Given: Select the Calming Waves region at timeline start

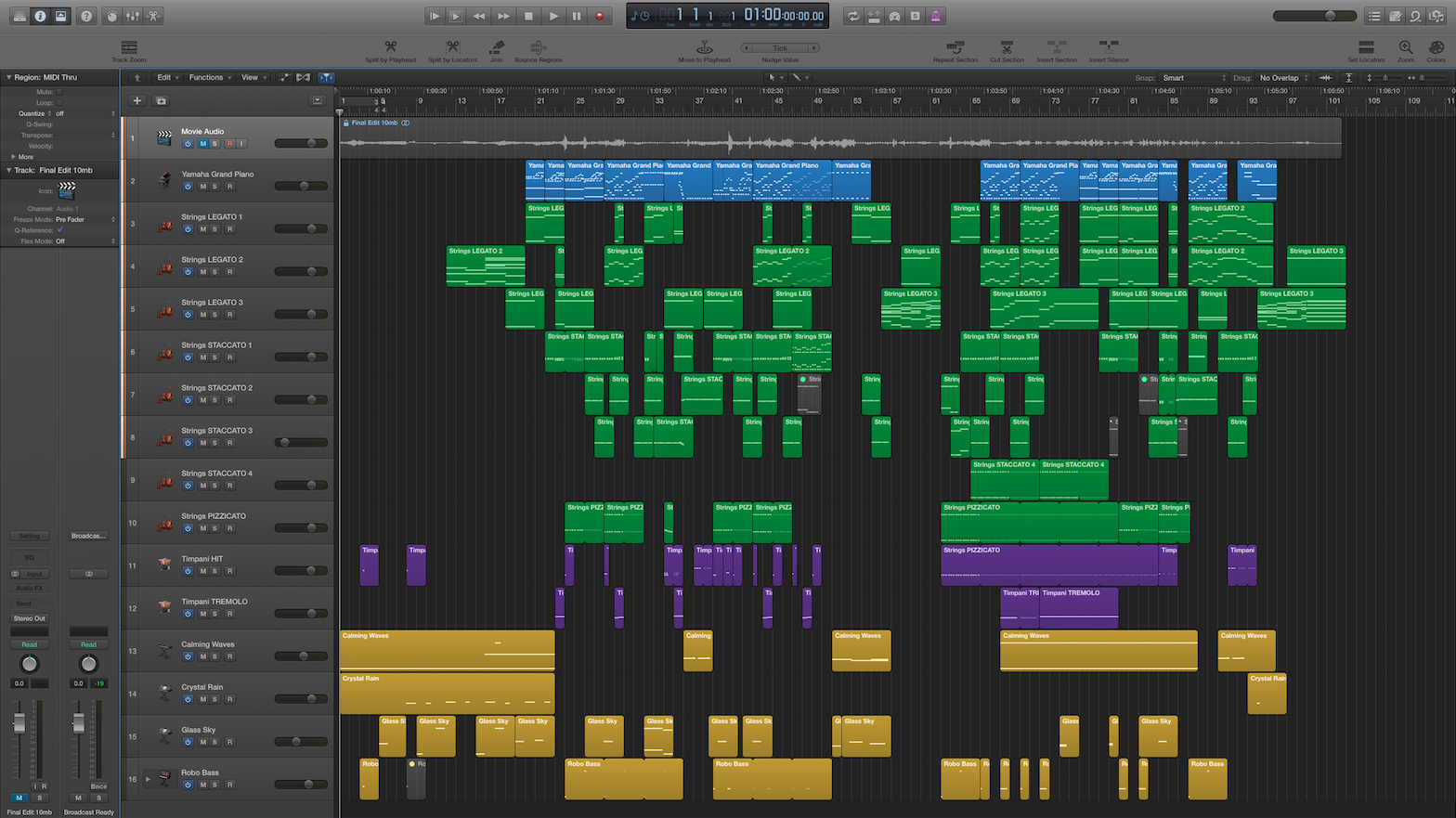Looking at the screenshot, I should [447, 650].
